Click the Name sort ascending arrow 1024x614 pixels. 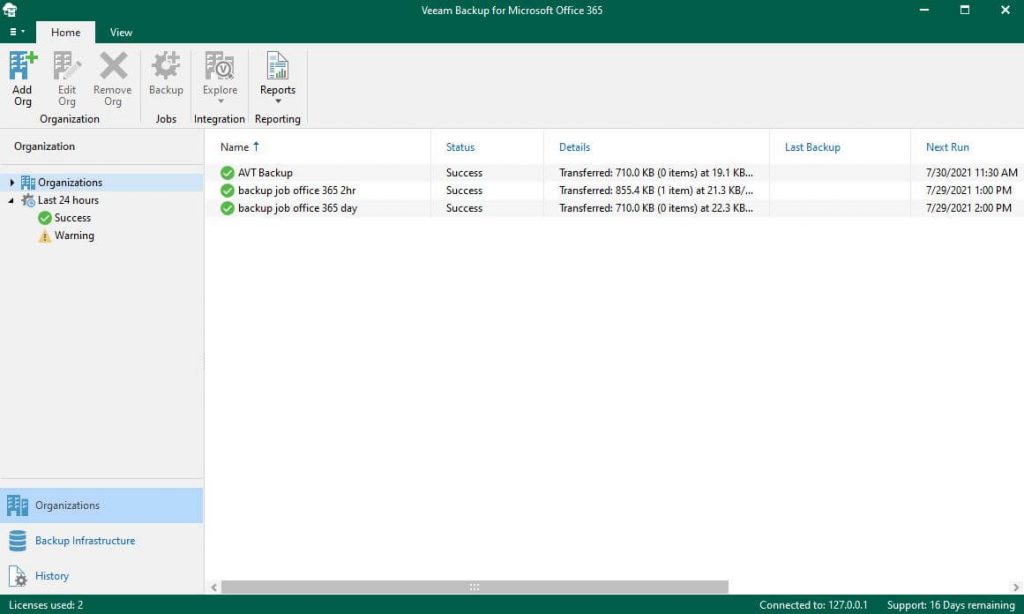[x=256, y=146]
